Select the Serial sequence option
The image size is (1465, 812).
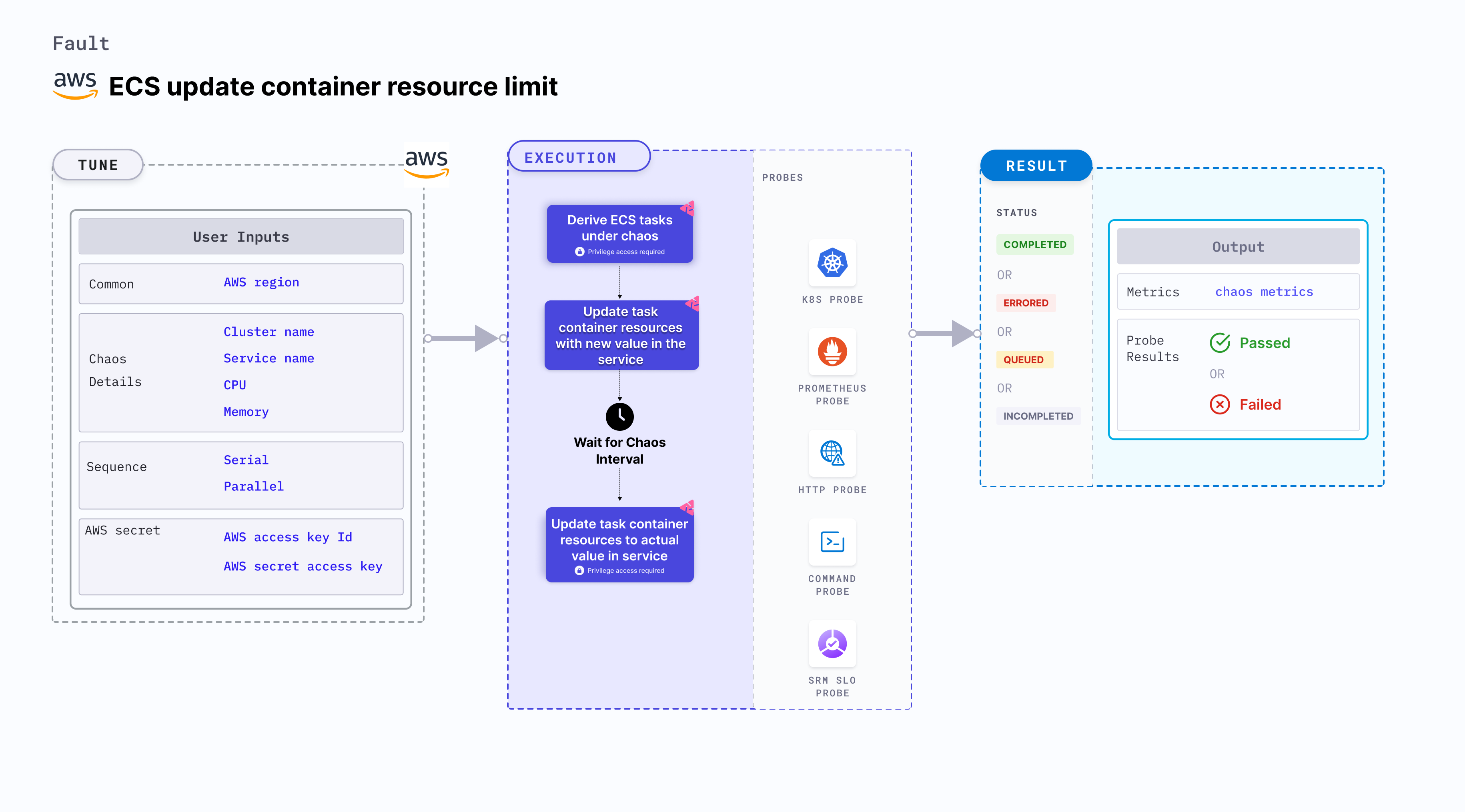[x=245, y=460]
